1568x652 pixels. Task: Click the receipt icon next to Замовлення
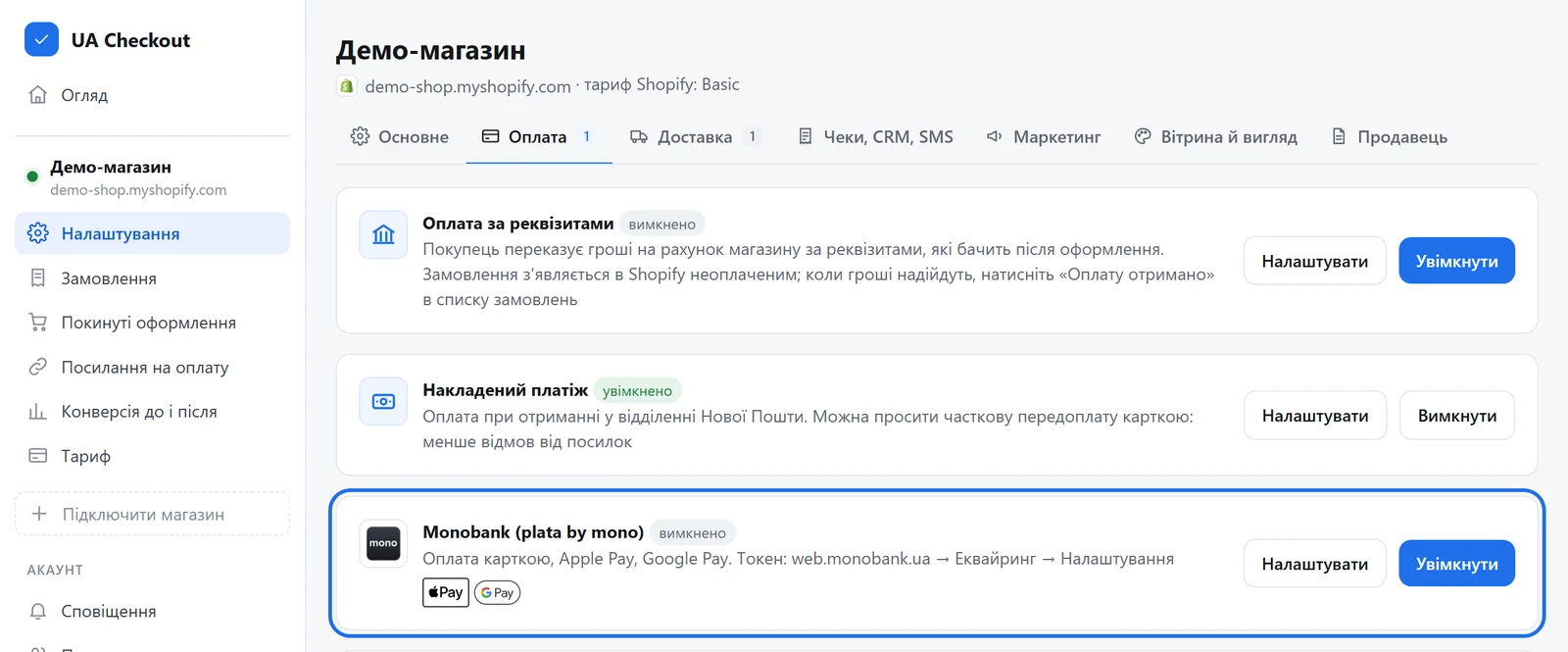click(38, 278)
